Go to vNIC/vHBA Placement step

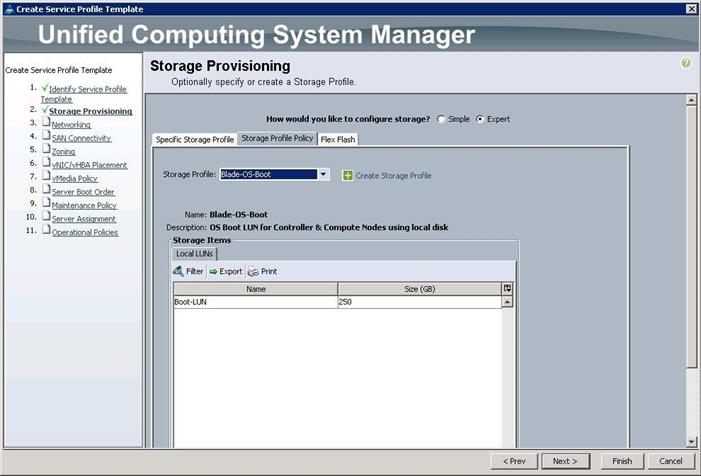(x=89, y=165)
